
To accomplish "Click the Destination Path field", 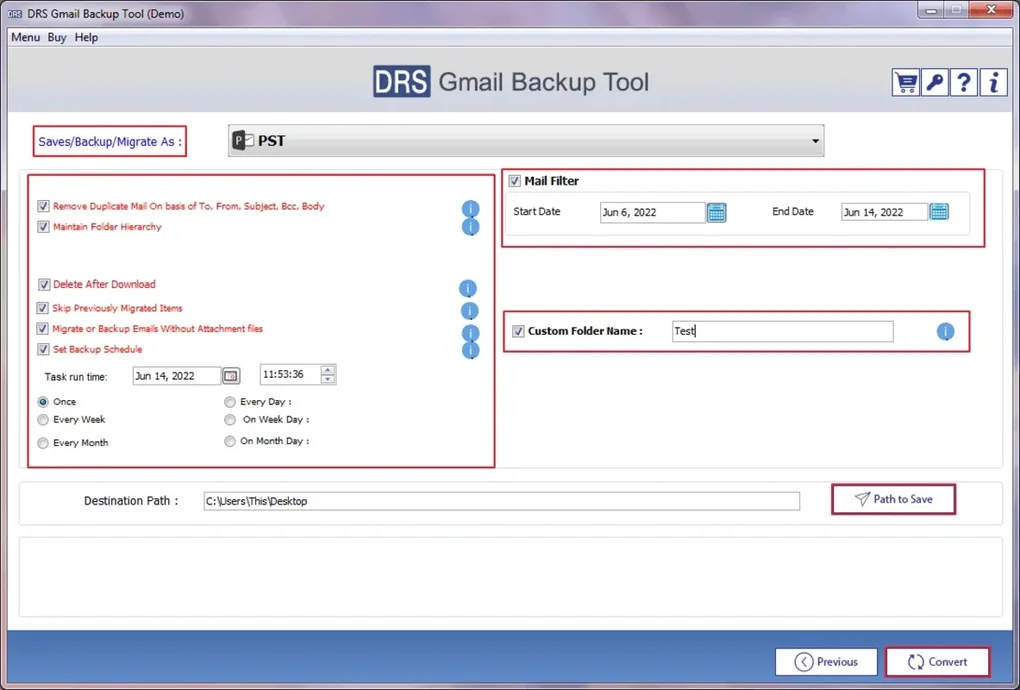I will point(502,501).
